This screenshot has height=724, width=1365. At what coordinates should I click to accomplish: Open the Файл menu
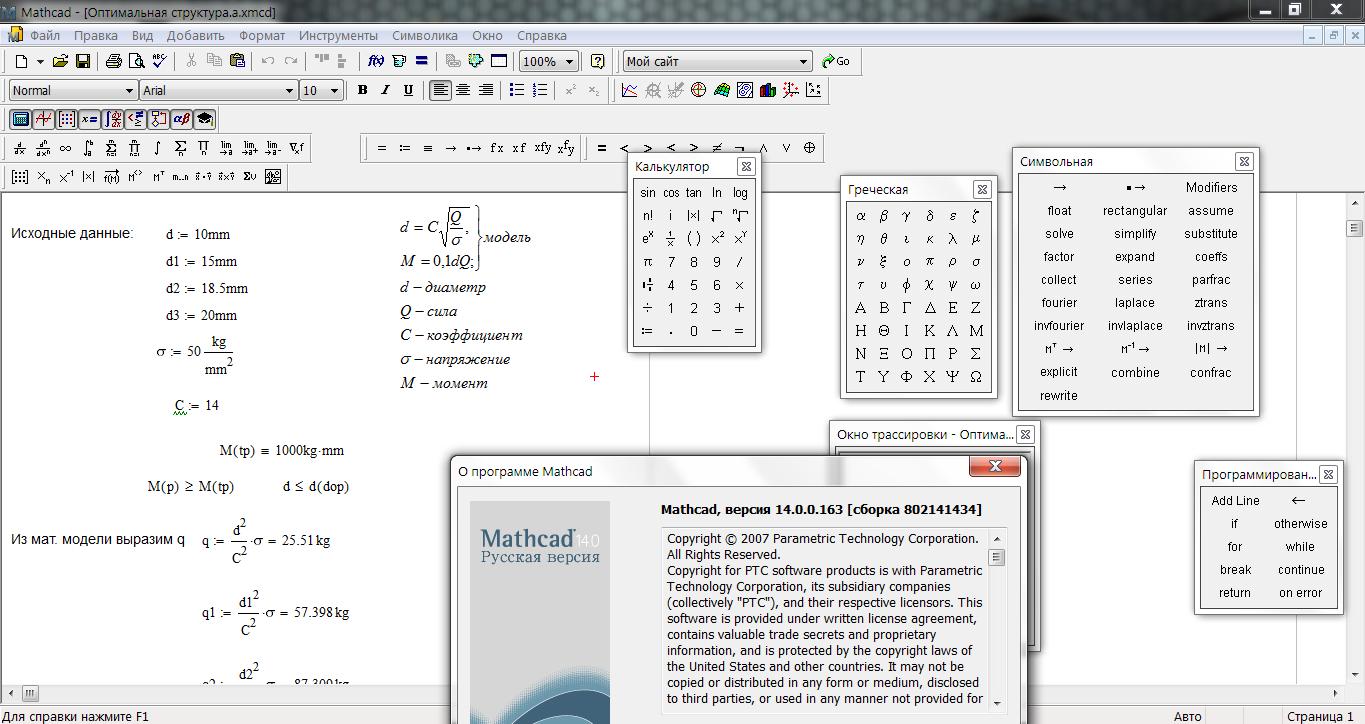pos(45,35)
